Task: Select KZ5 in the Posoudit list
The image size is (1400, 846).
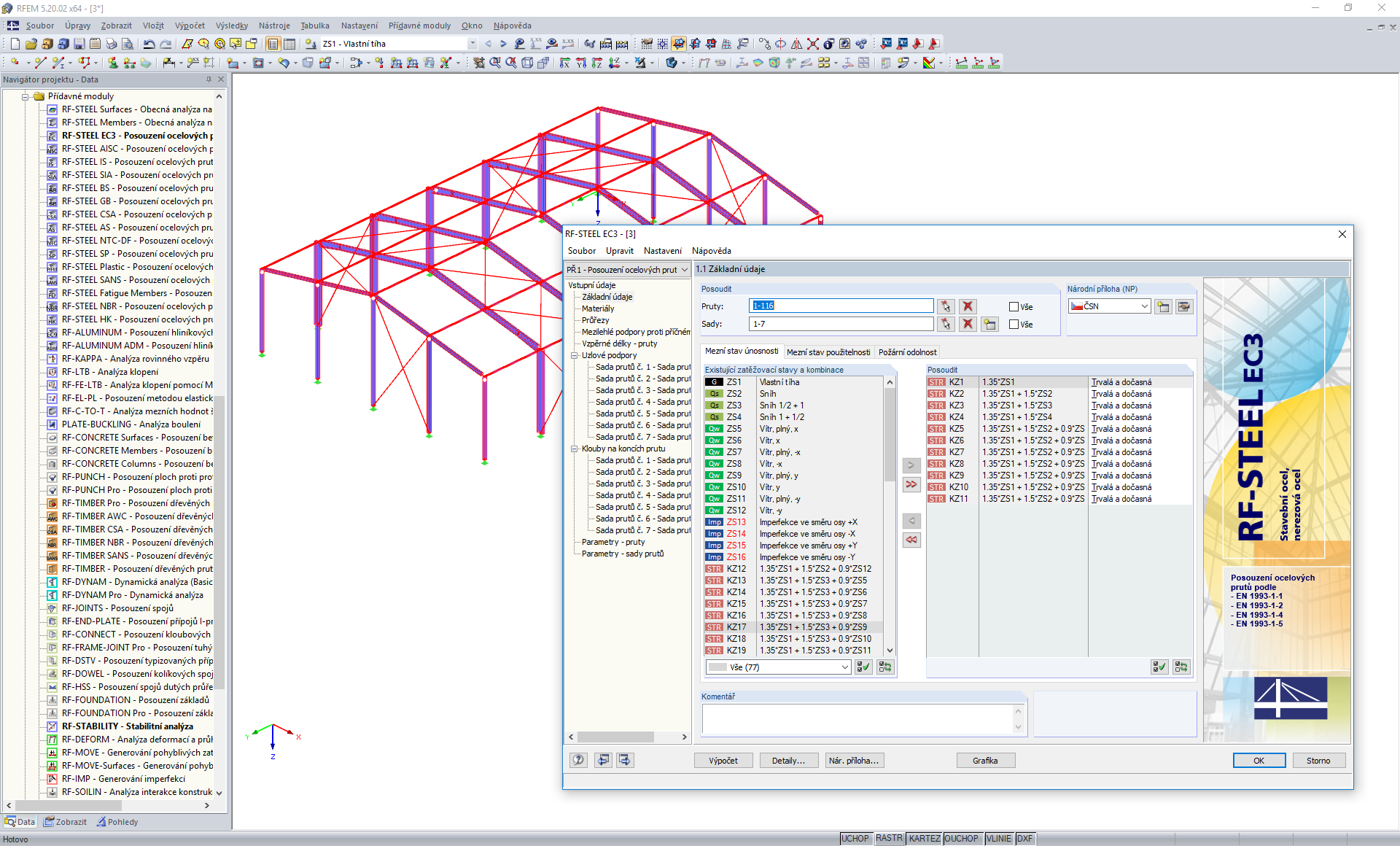Action: pyautogui.click(x=1059, y=429)
